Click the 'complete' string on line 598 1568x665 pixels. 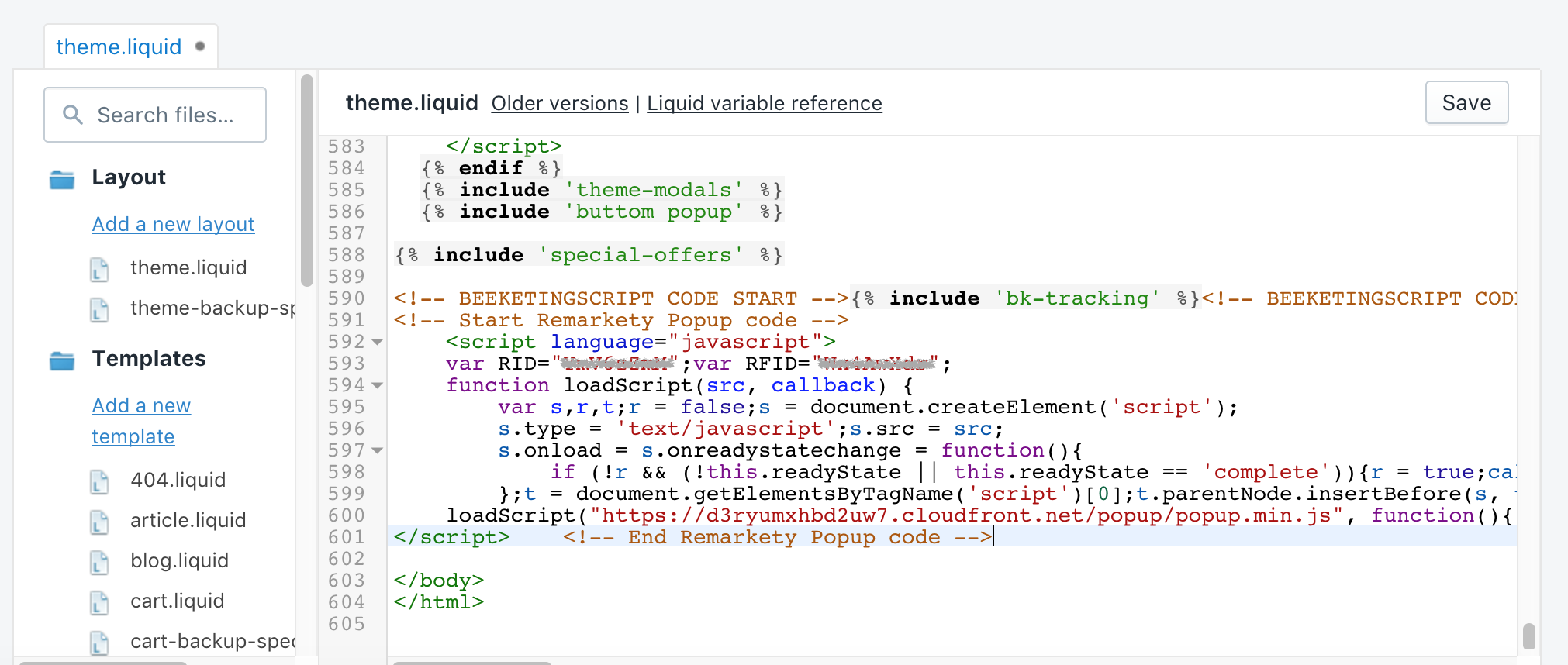(x=1266, y=472)
